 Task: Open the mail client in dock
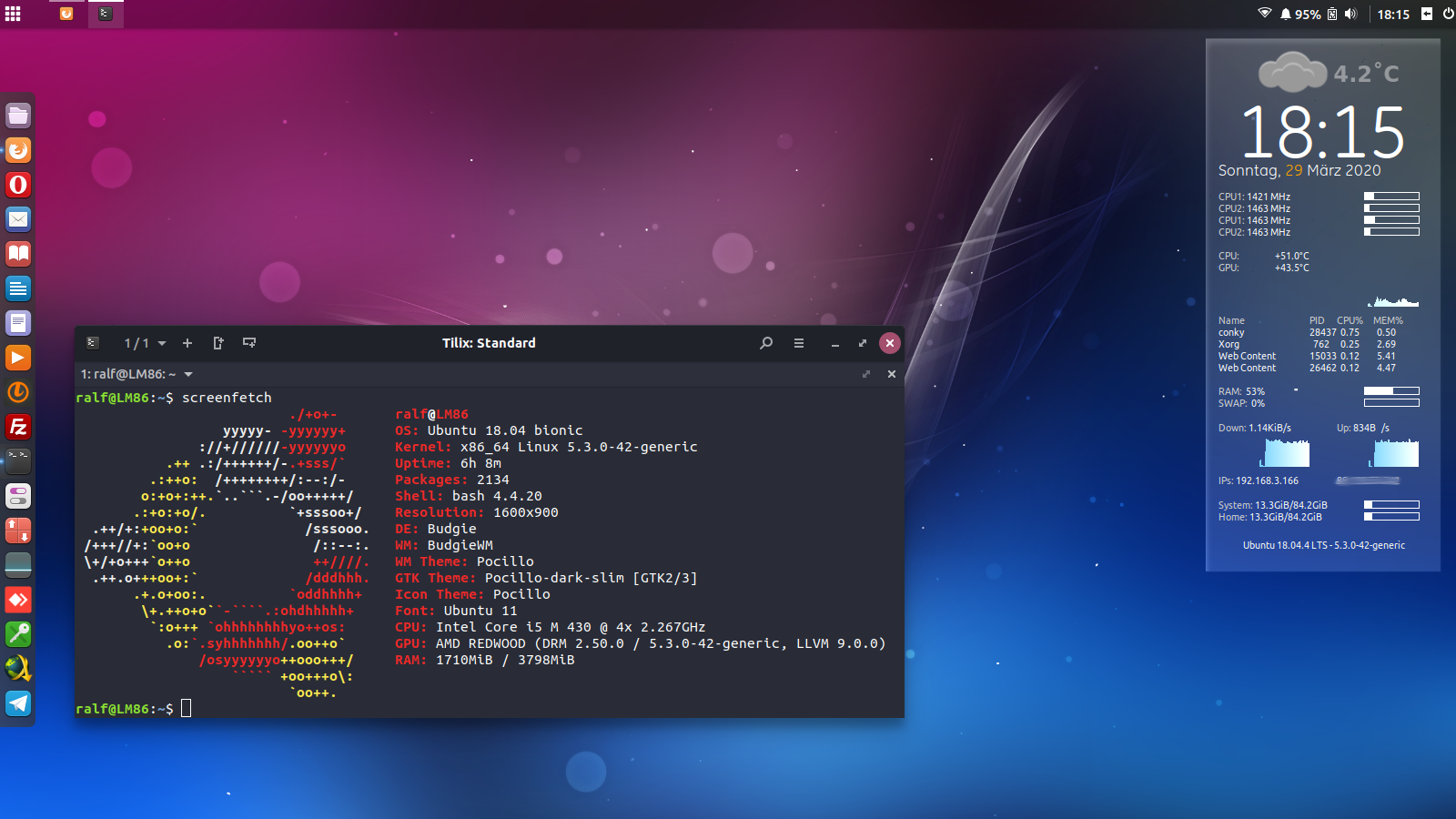click(x=18, y=219)
